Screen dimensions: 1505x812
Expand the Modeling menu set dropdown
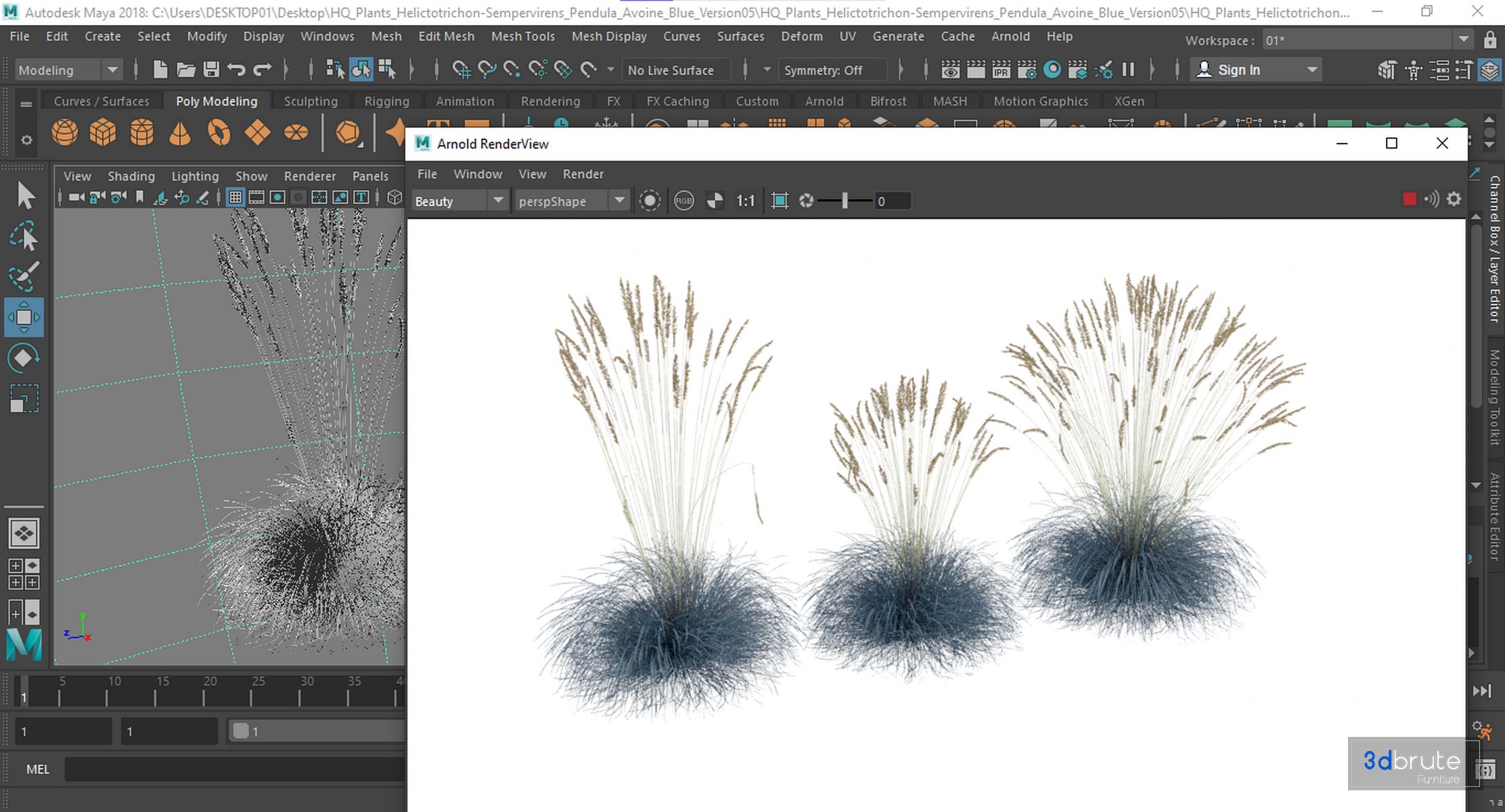pos(112,70)
